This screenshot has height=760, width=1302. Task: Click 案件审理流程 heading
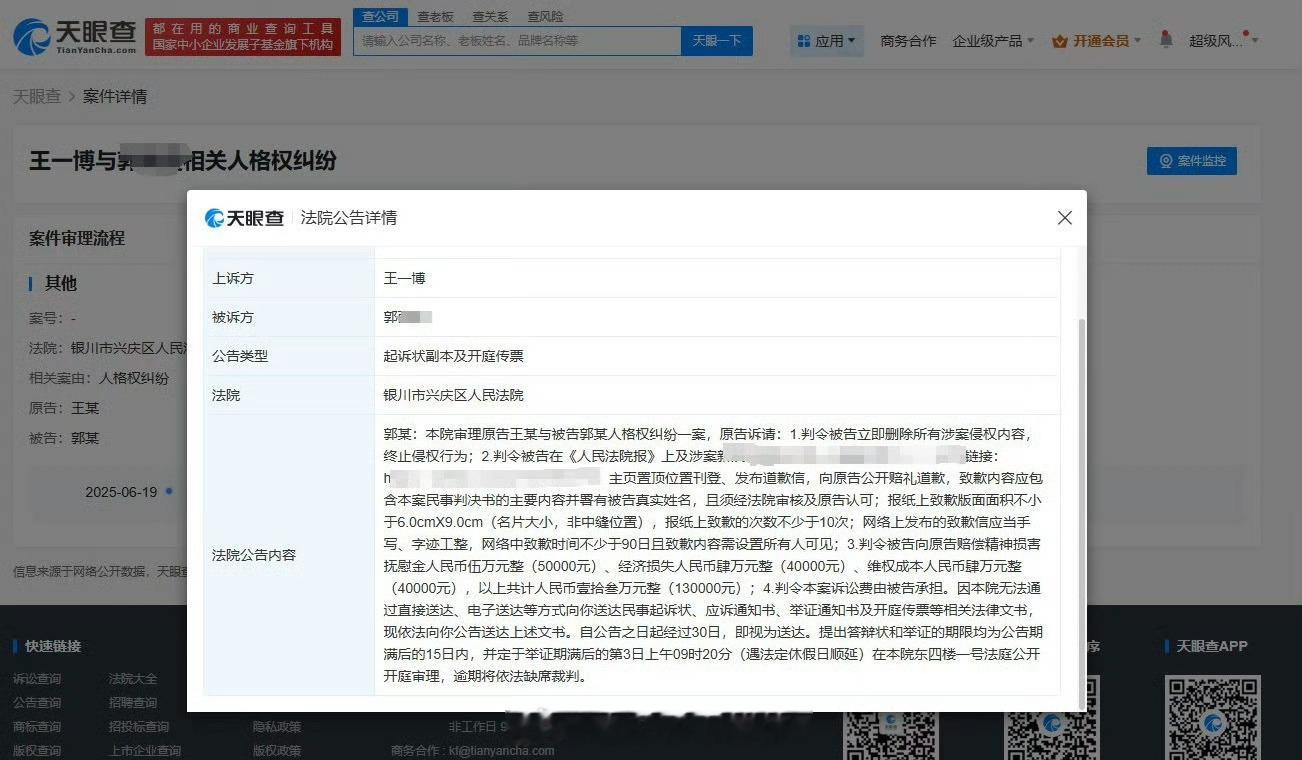tap(77, 238)
